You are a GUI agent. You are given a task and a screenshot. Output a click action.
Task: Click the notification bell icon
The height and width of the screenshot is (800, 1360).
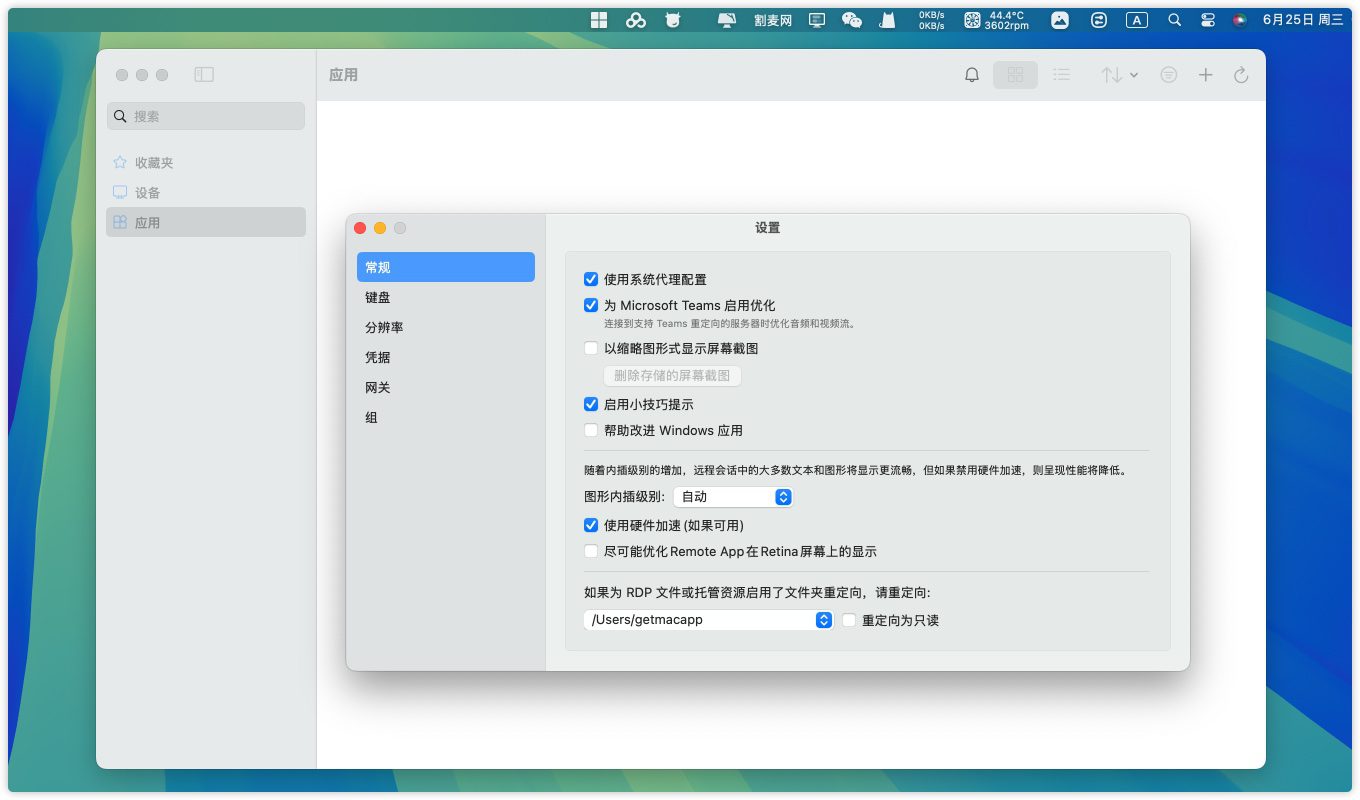[x=971, y=75]
